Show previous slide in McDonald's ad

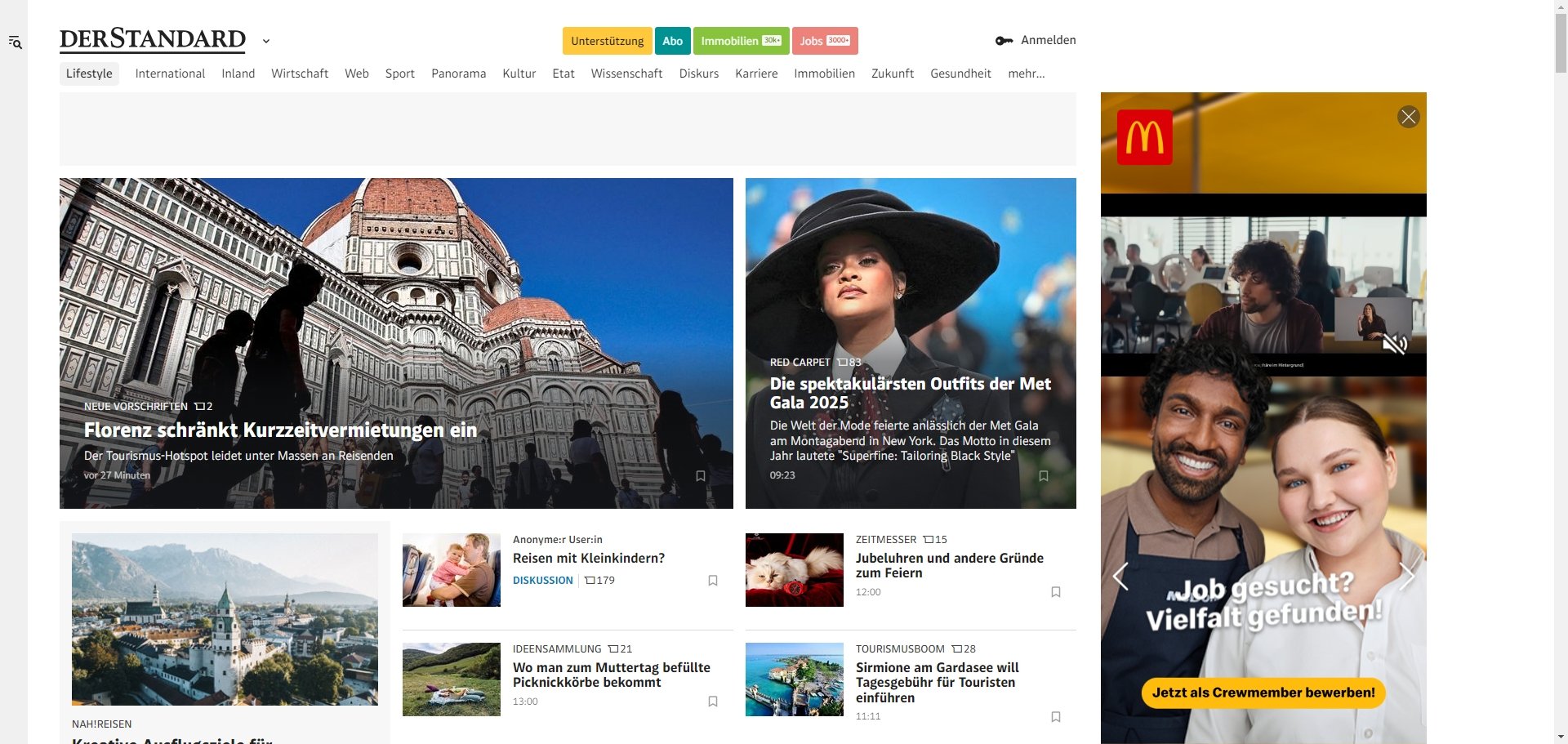[1120, 577]
